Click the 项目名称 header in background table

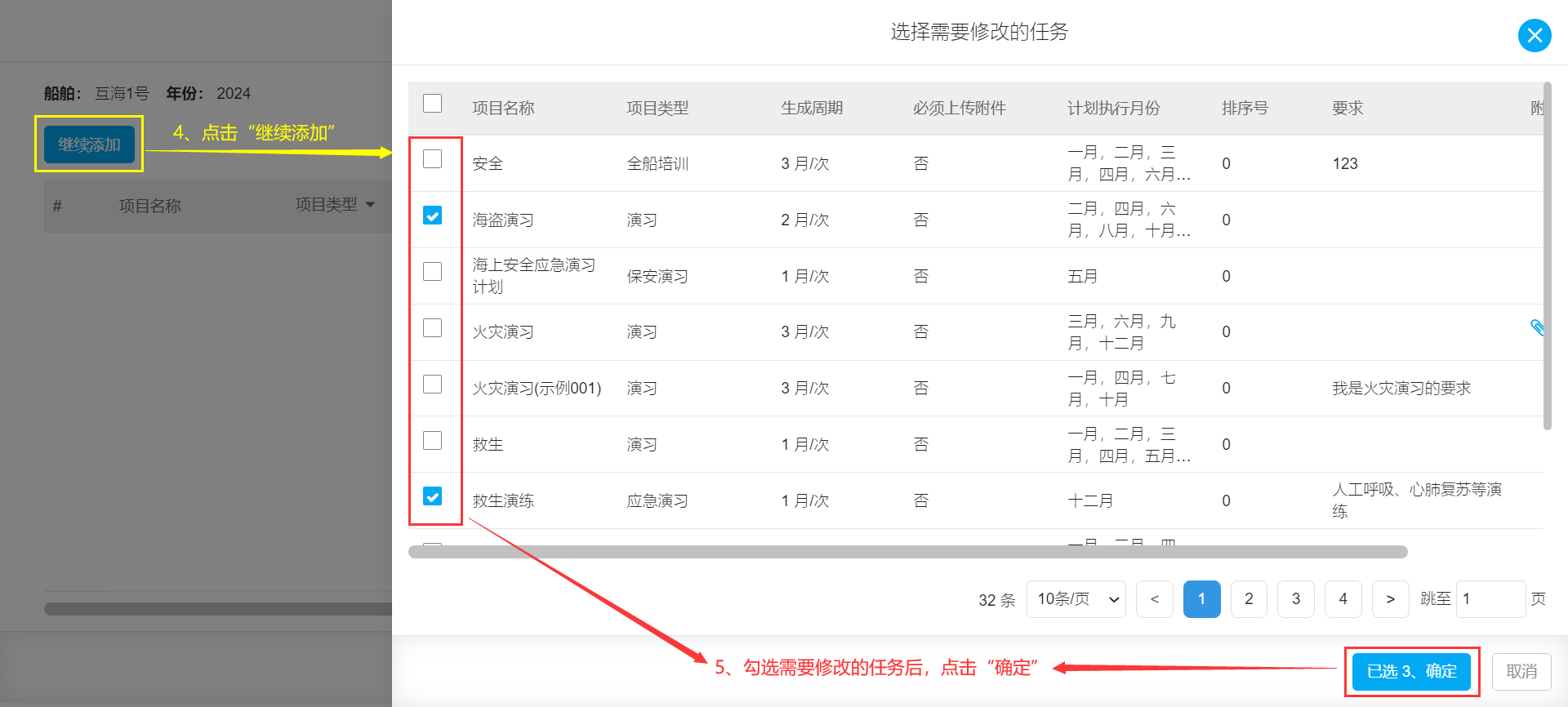click(x=150, y=206)
